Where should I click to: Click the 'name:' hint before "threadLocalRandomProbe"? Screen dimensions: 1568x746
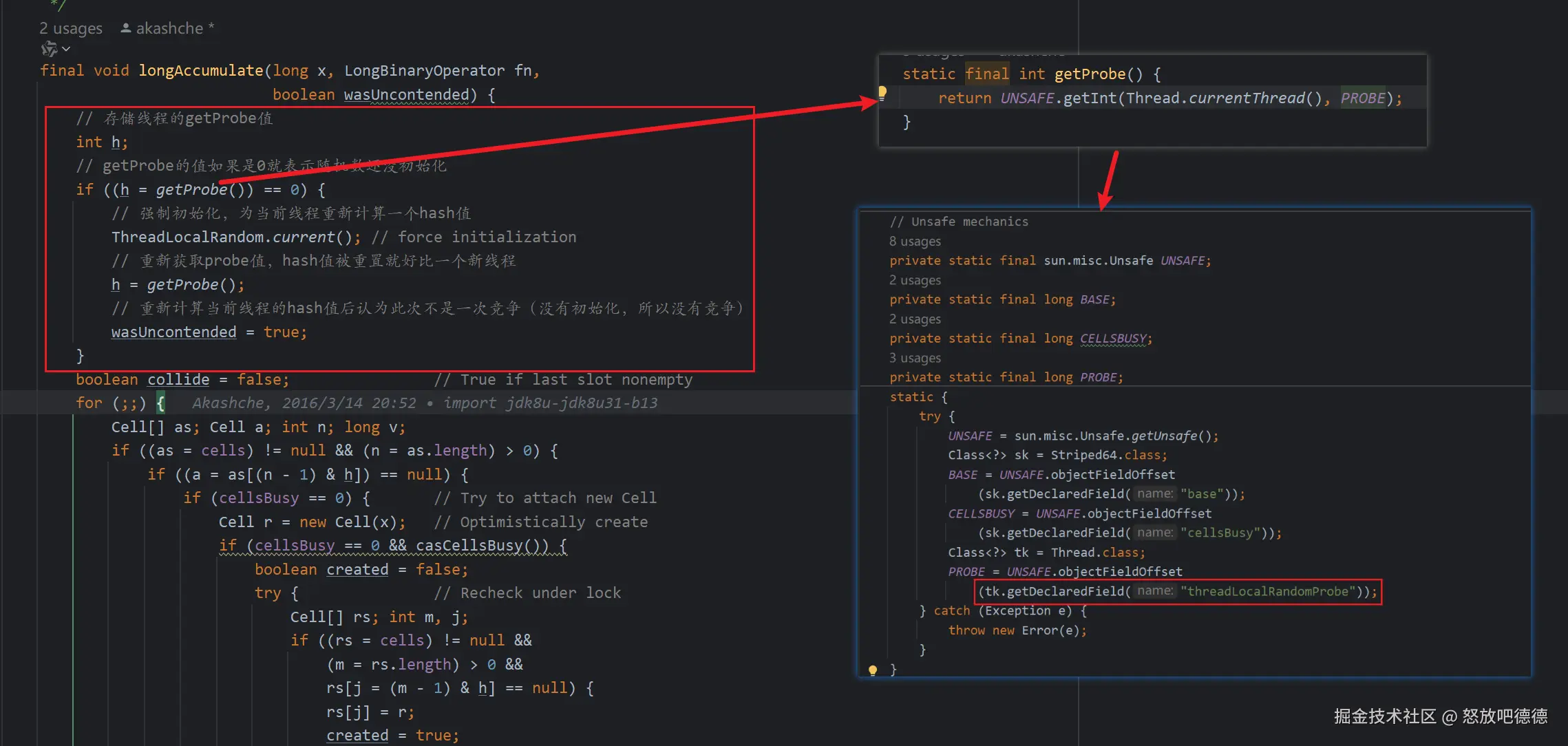click(x=1155, y=591)
